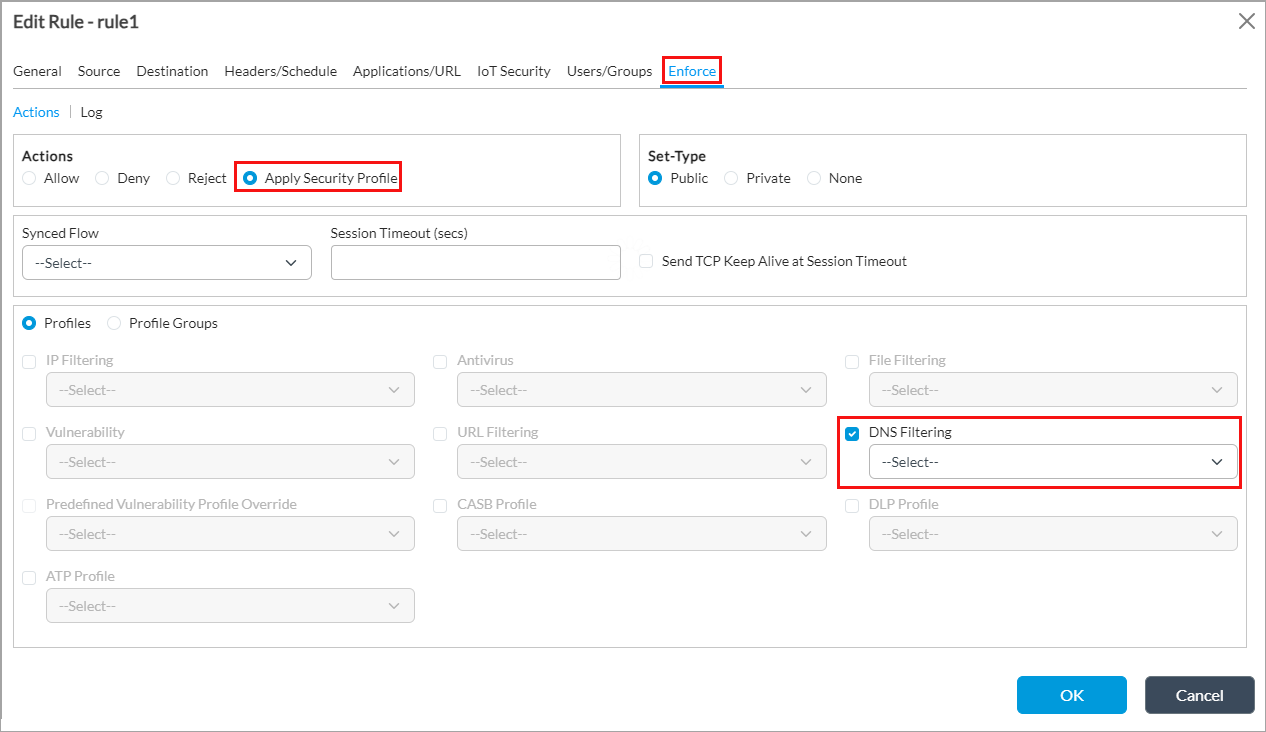This screenshot has height=732, width=1266.
Task: Set the Set-Type to None
Action: point(814,178)
